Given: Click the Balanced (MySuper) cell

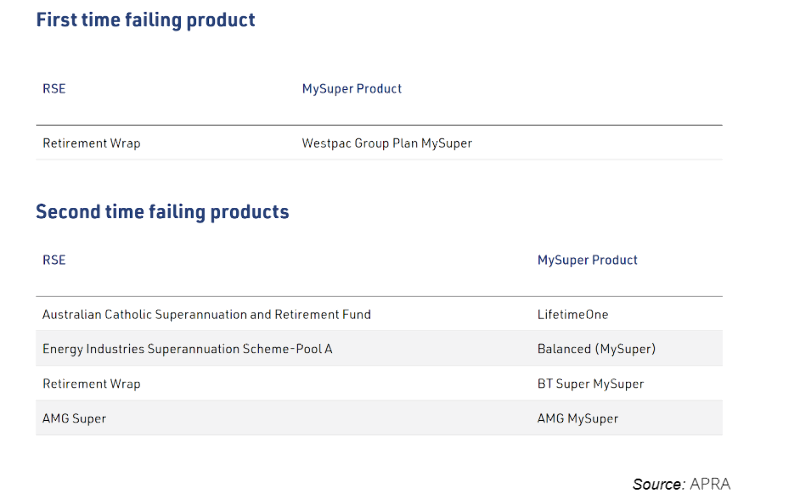Looking at the screenshot, I should [596, 349].
